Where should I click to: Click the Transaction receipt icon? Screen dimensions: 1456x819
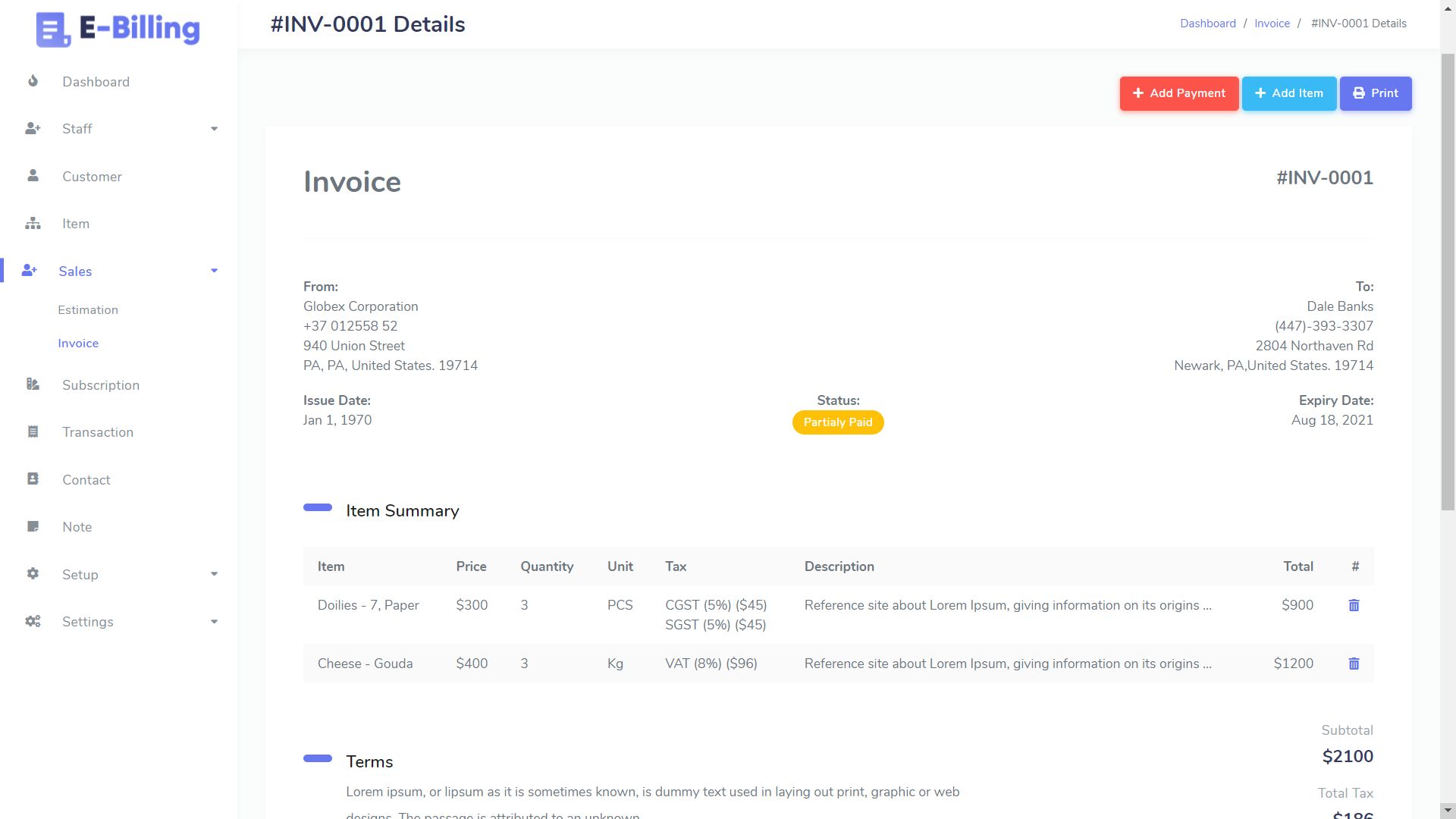click(x=33, y=432)
